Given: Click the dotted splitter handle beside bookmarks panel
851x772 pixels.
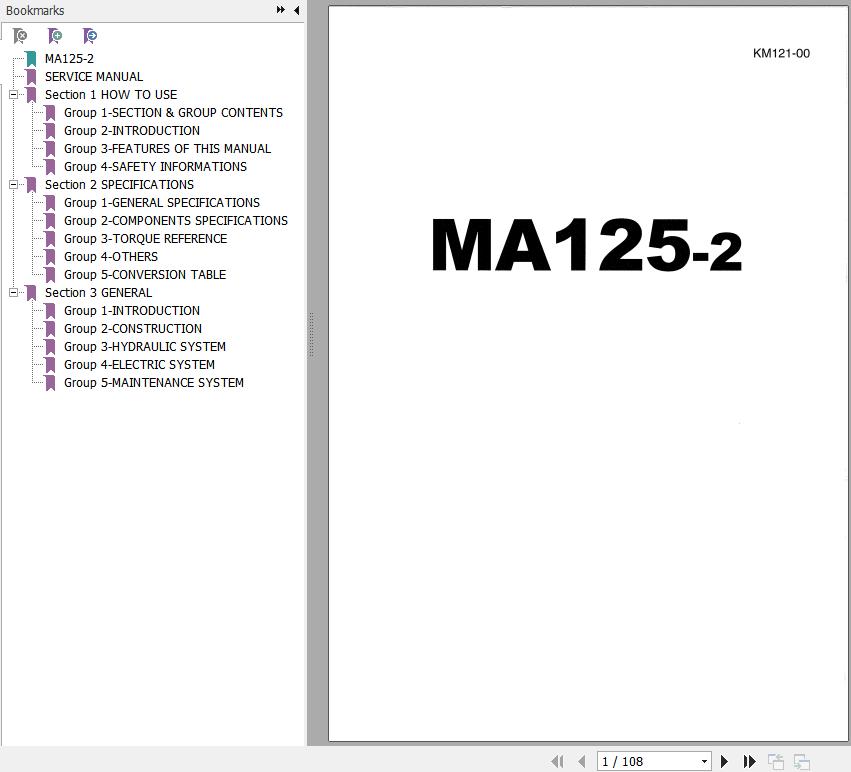Looking at the screenshot, I should [x=312, y=334].
